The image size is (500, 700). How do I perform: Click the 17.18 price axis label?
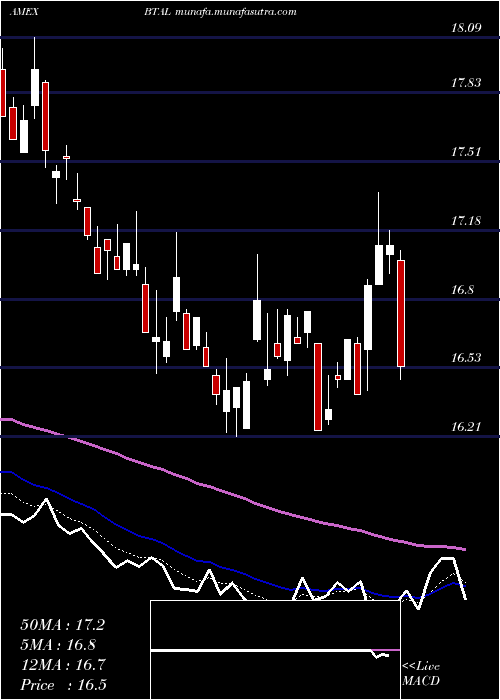(466, 221)
